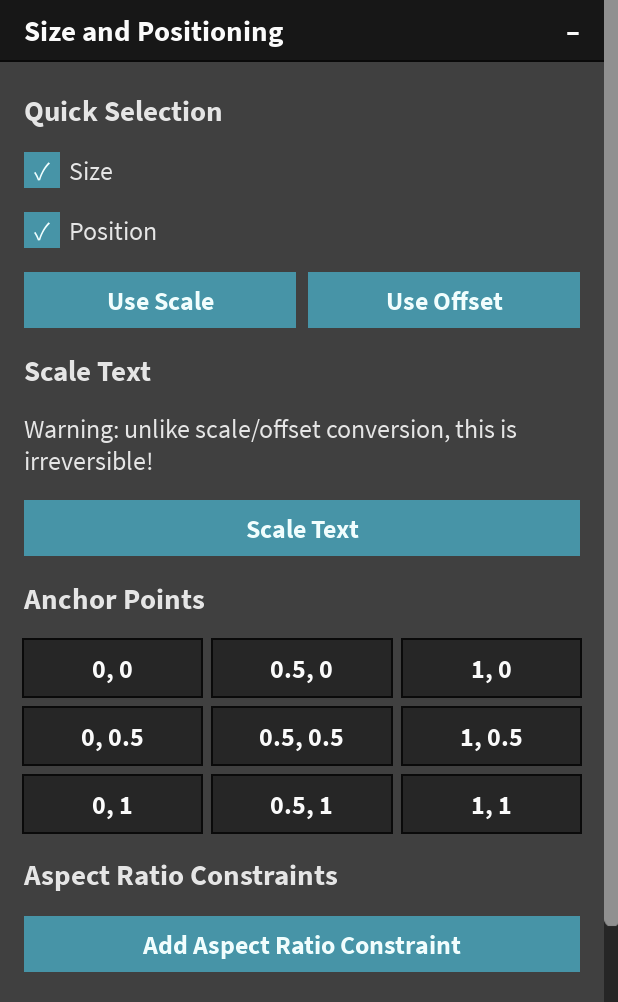Click the Use Scale button

point(160,301)
